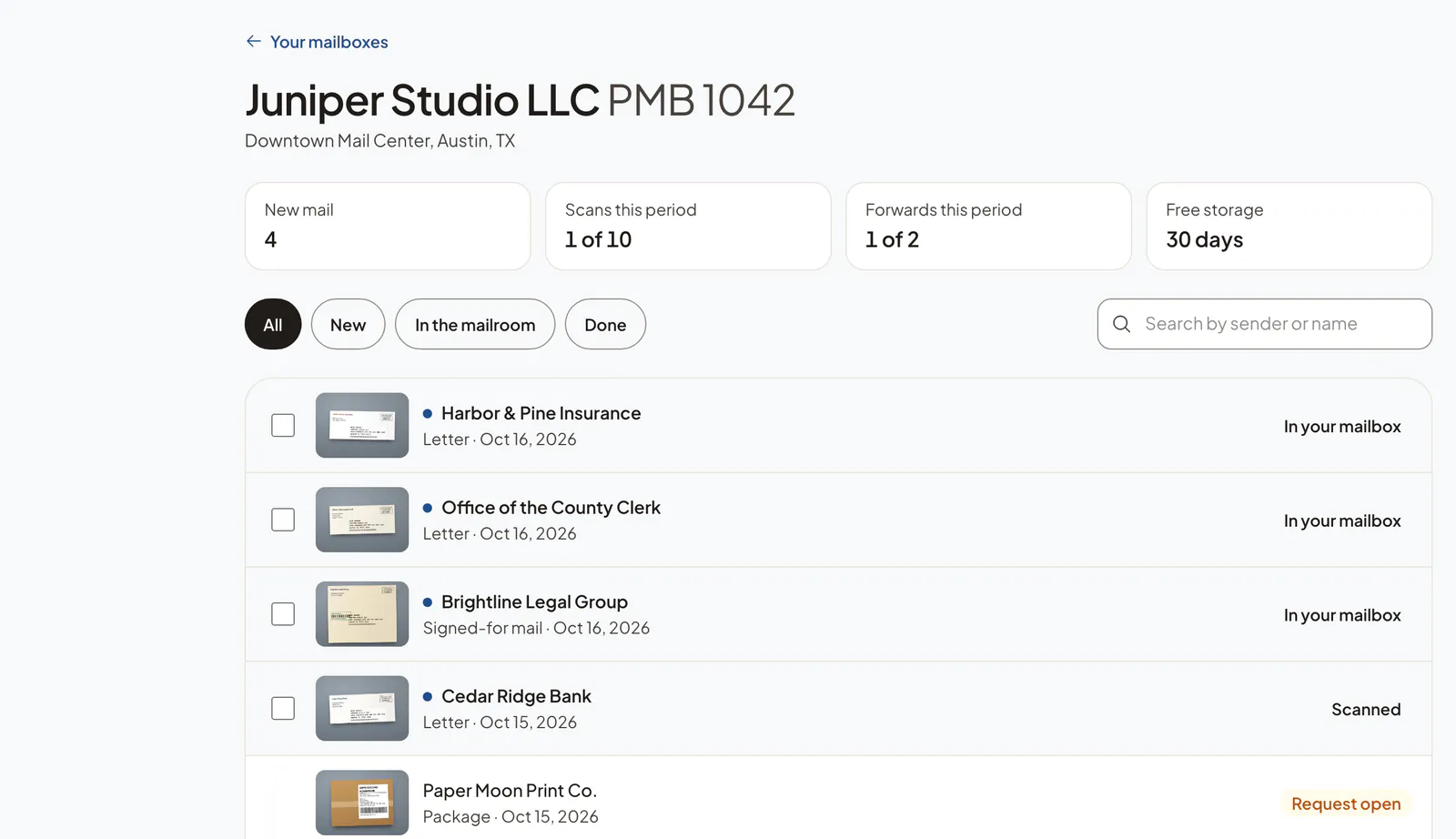Tick the Office of the County Clerk checkbox
Viewport: 1456px width, 839px height.
[283, 520]
